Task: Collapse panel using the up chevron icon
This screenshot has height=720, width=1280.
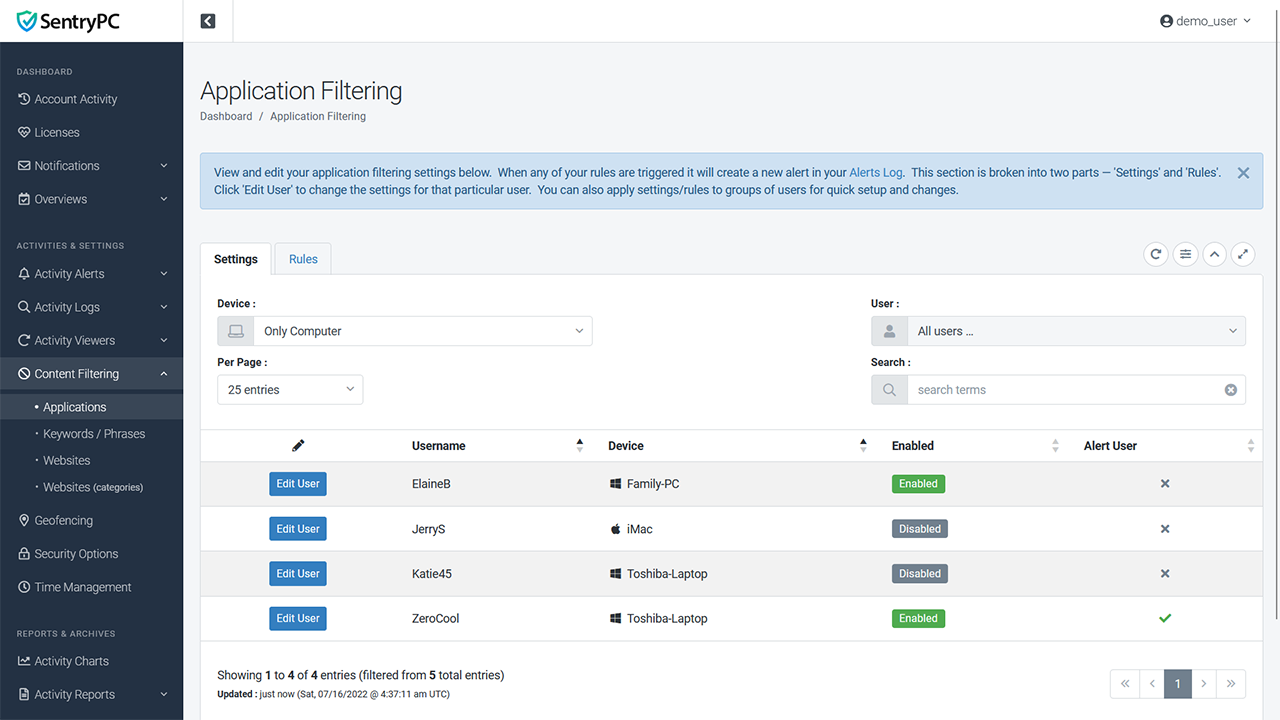Action: click(x=1214, y=254)
